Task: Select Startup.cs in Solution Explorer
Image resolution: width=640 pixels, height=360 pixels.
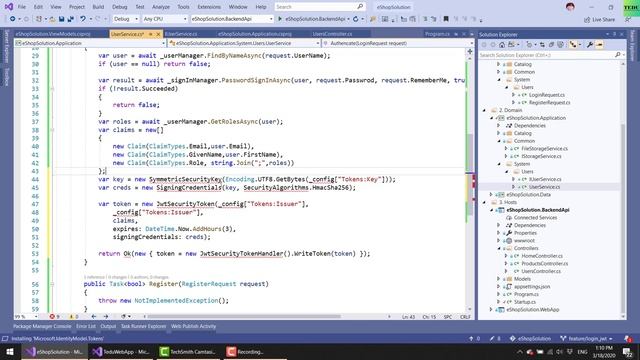Action: click(524, 302)
